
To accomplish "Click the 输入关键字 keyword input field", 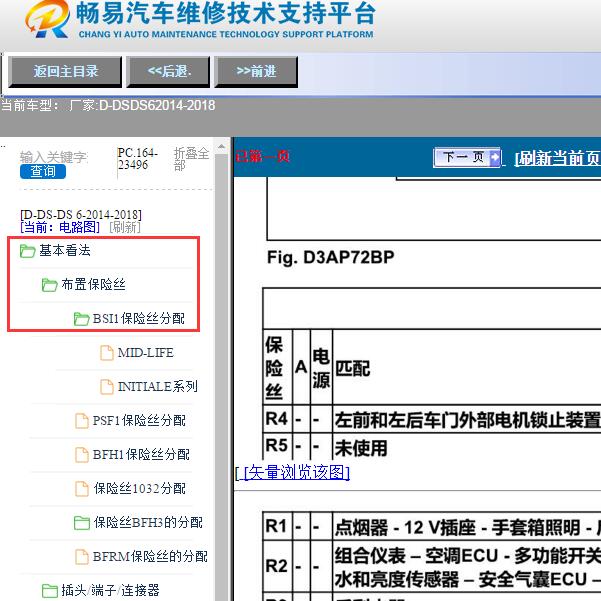I will point(54,157).
